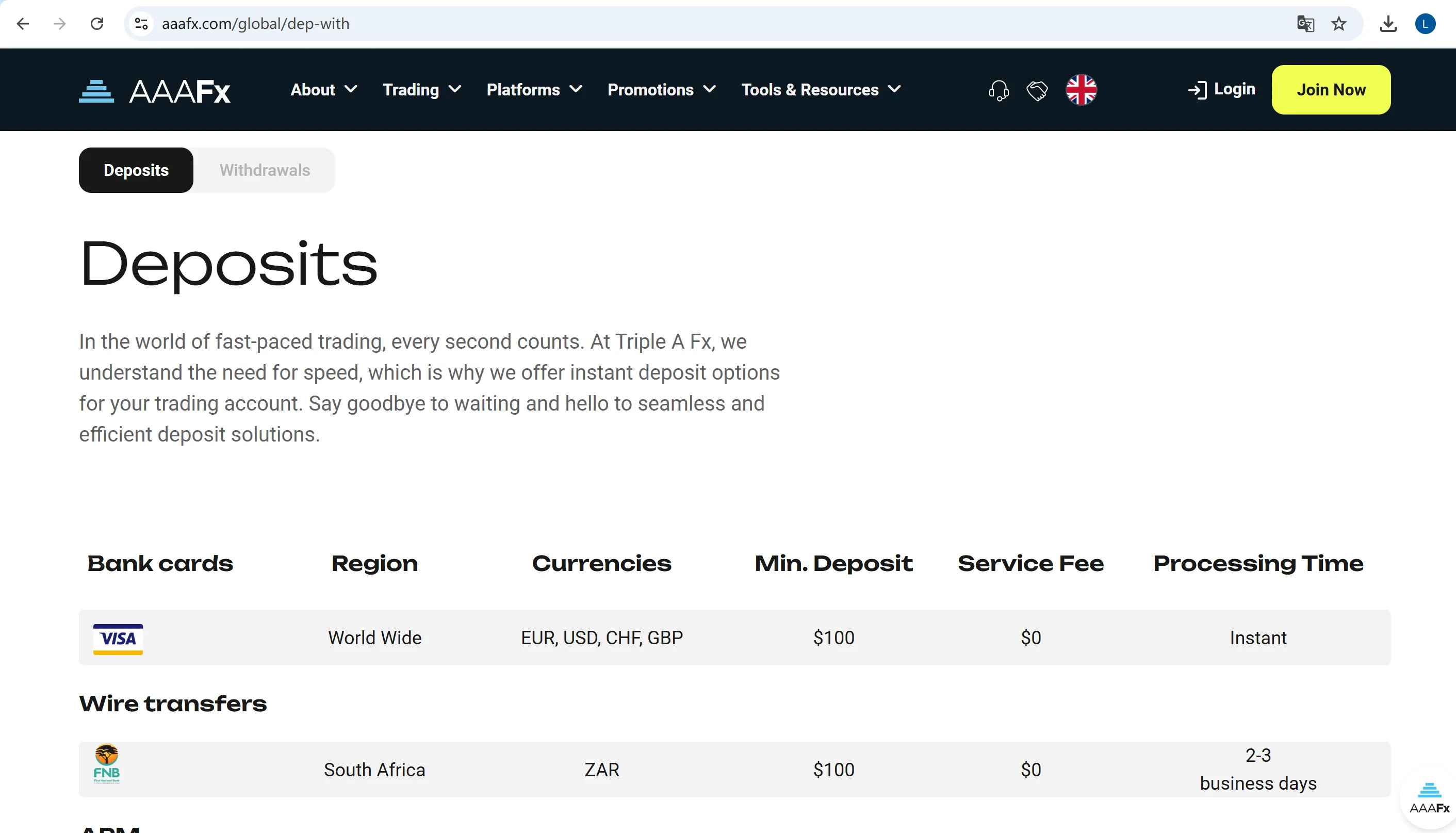1456x833 pixels.
Task: Open the Chrome profile avatar L
Action: pos(1425,23)
